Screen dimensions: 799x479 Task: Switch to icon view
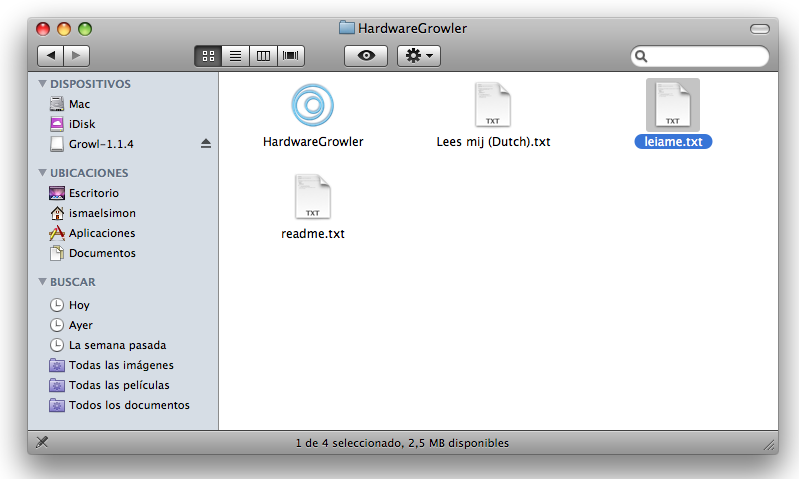coord(208,56)
